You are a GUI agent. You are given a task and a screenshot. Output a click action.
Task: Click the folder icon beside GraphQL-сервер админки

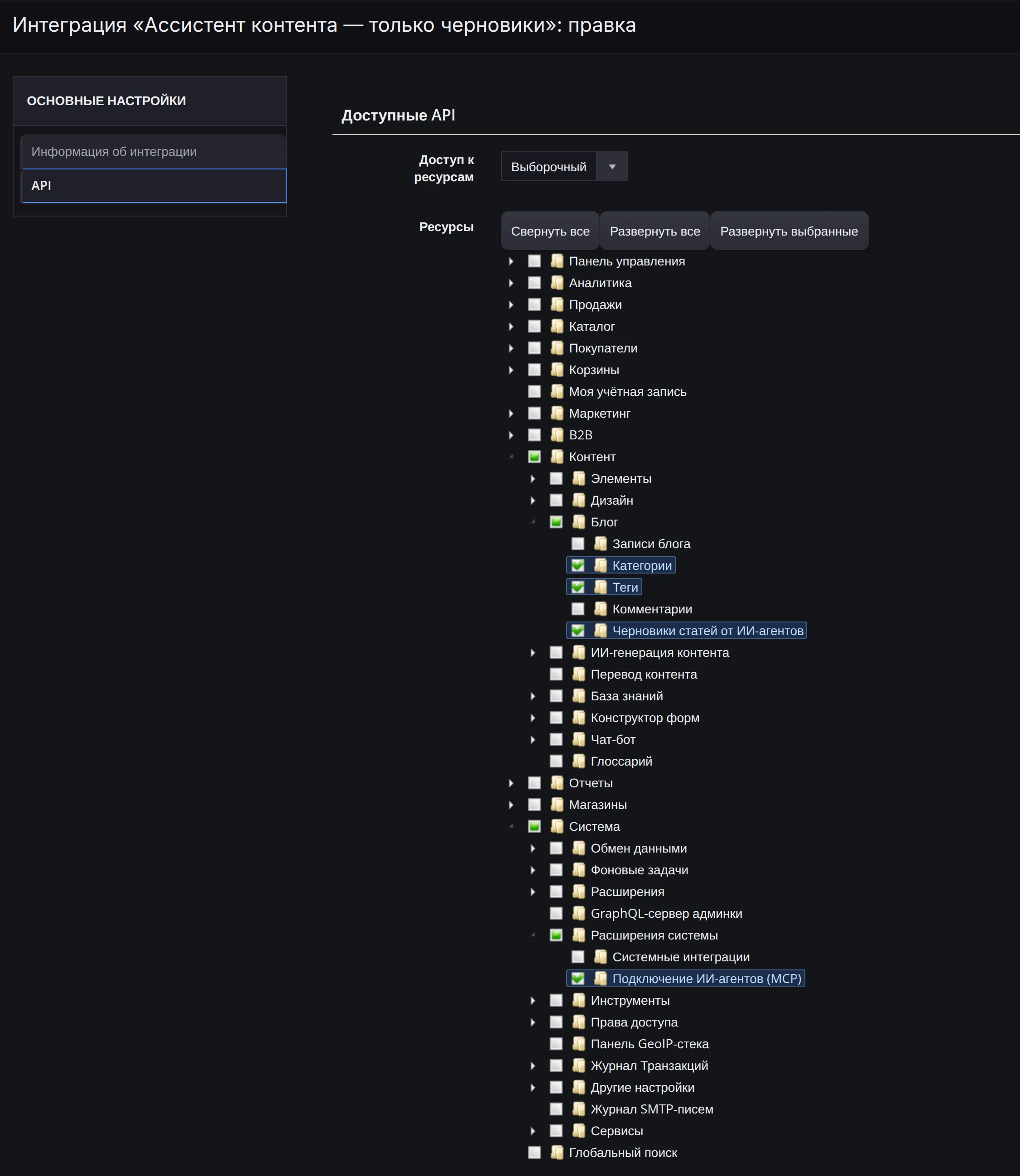[x=578, y=913]
